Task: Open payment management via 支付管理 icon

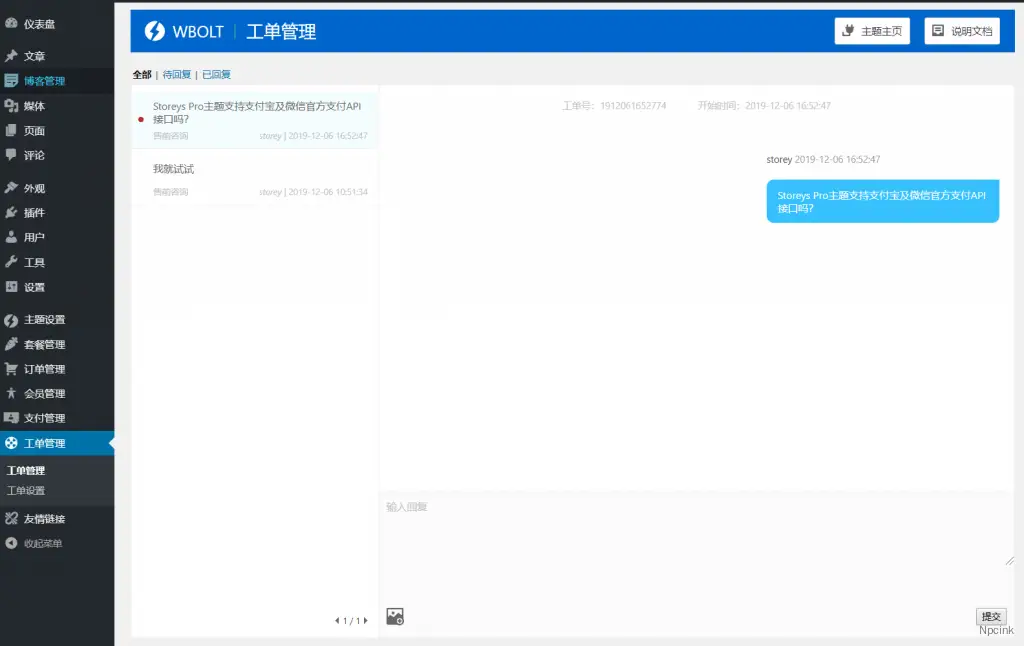Action: [10, 418]
